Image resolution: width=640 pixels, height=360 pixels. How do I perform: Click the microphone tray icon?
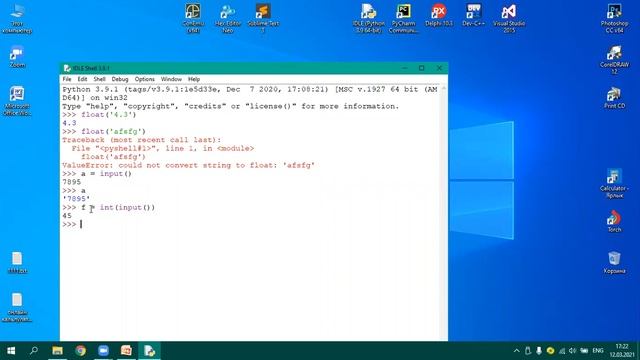539,351
